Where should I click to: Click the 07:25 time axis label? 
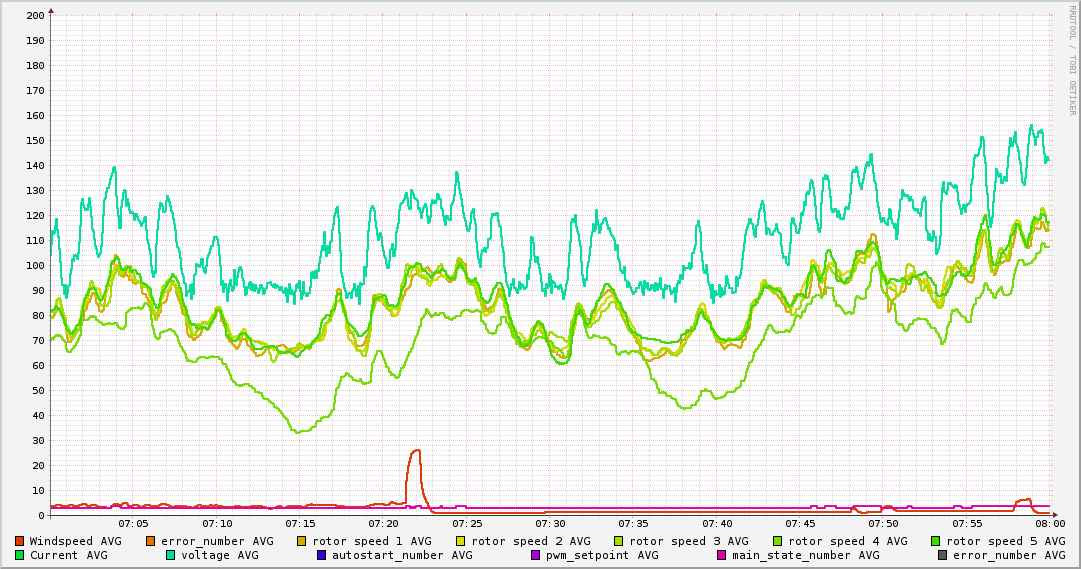click(466, 523)
